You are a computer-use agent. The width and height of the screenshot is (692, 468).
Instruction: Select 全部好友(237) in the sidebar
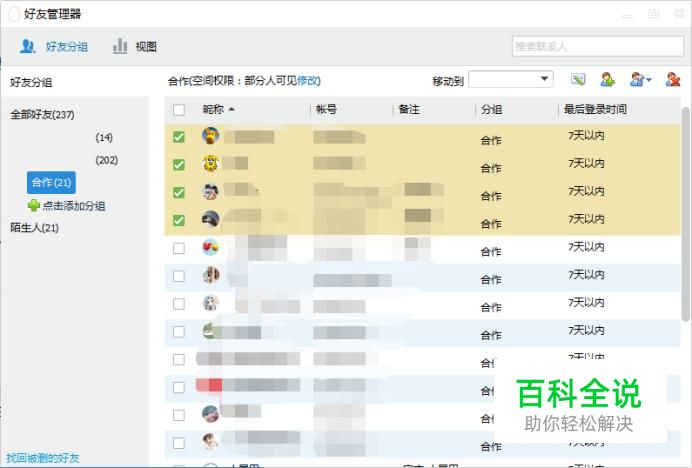(42, 115)
